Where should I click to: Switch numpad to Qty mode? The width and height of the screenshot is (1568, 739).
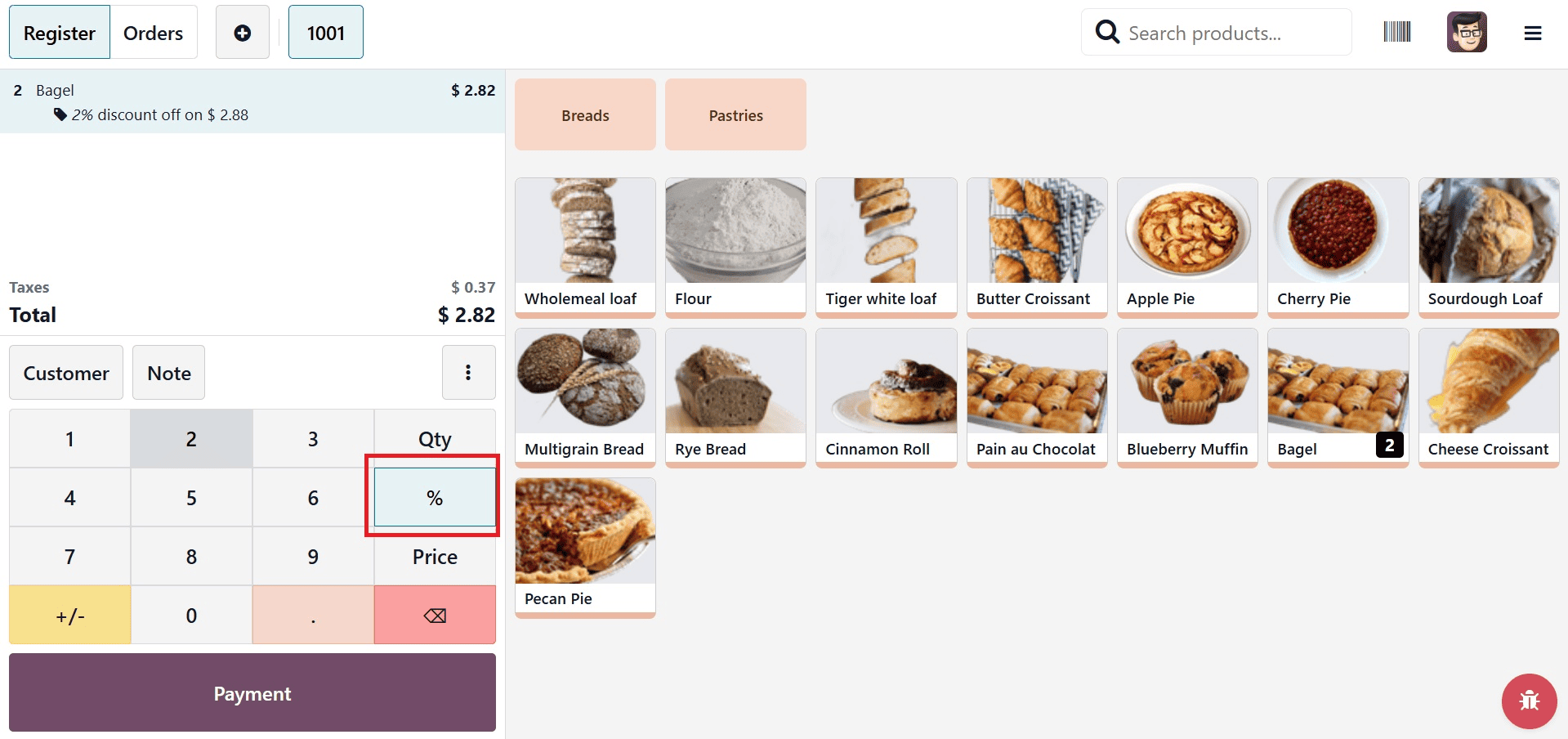(x=434, y=438)
